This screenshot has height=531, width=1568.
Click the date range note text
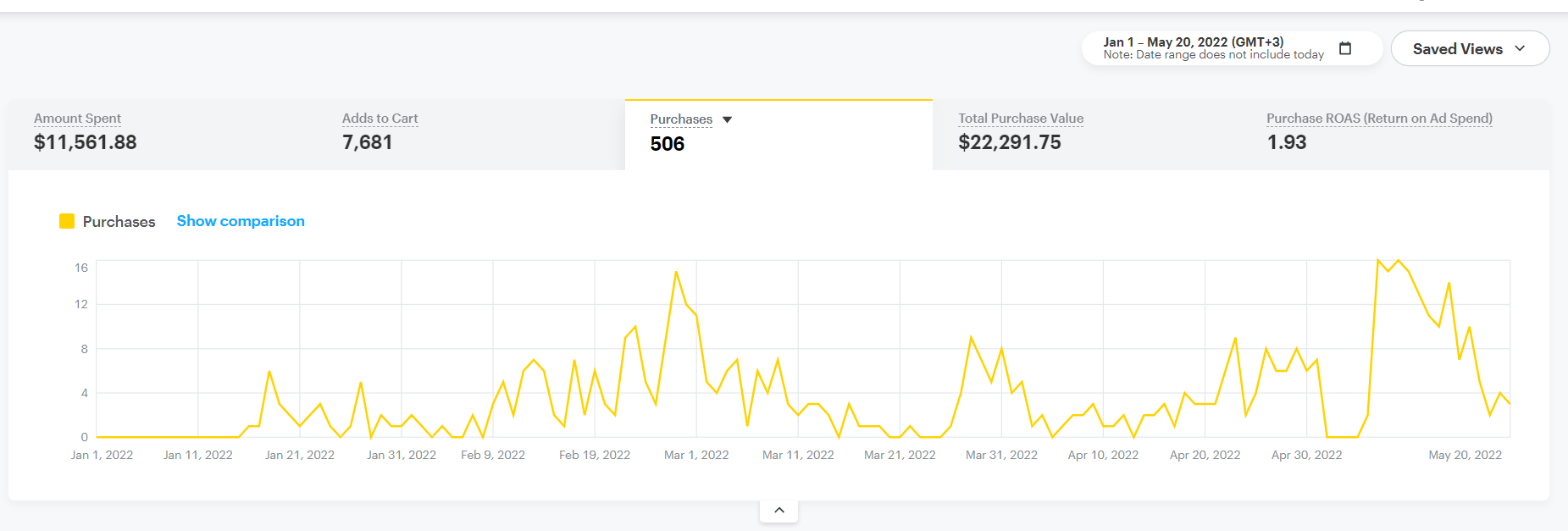click(x=1213, y=55)
